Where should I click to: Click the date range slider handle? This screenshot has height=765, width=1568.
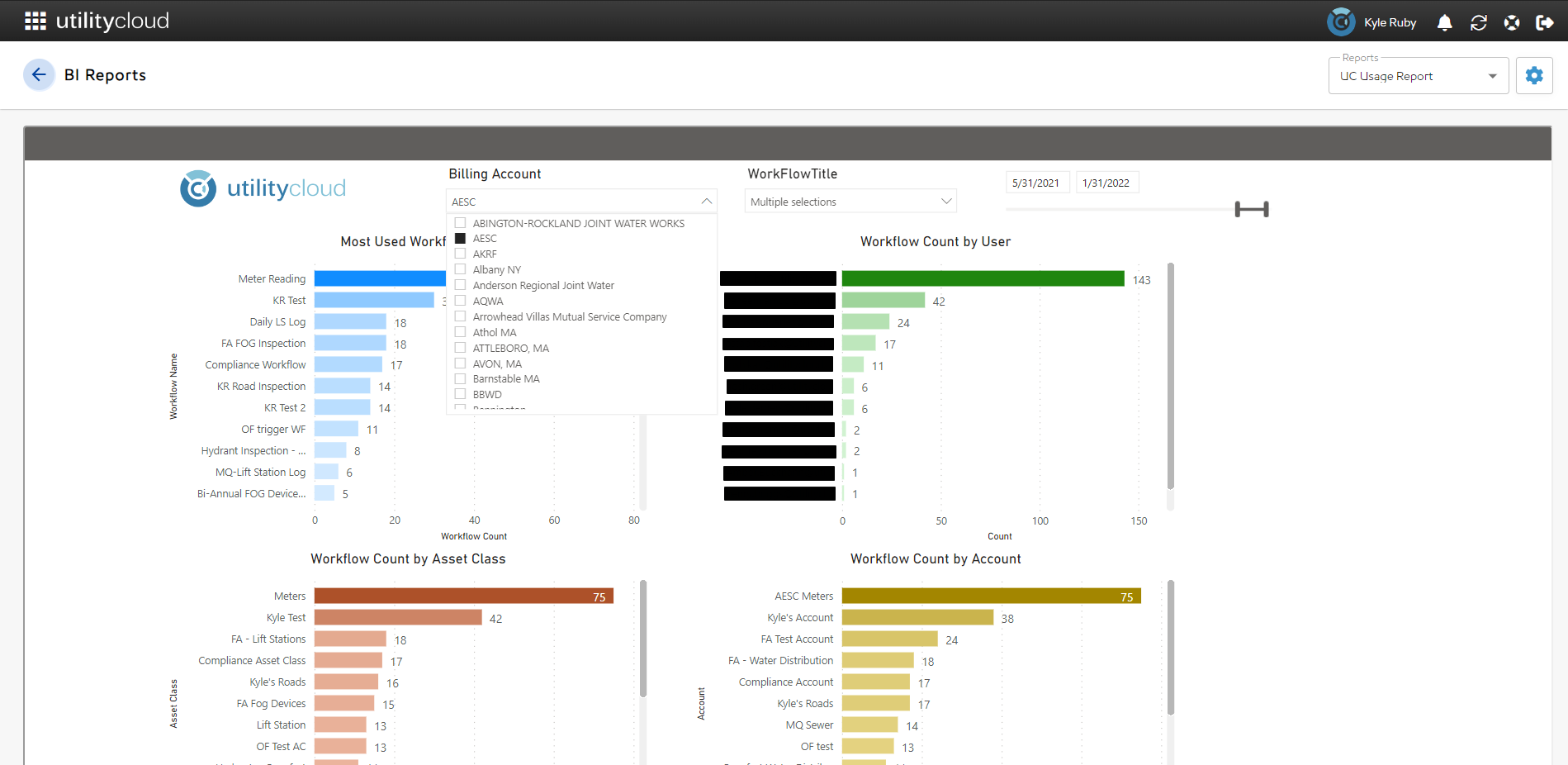pos(1251,210)
